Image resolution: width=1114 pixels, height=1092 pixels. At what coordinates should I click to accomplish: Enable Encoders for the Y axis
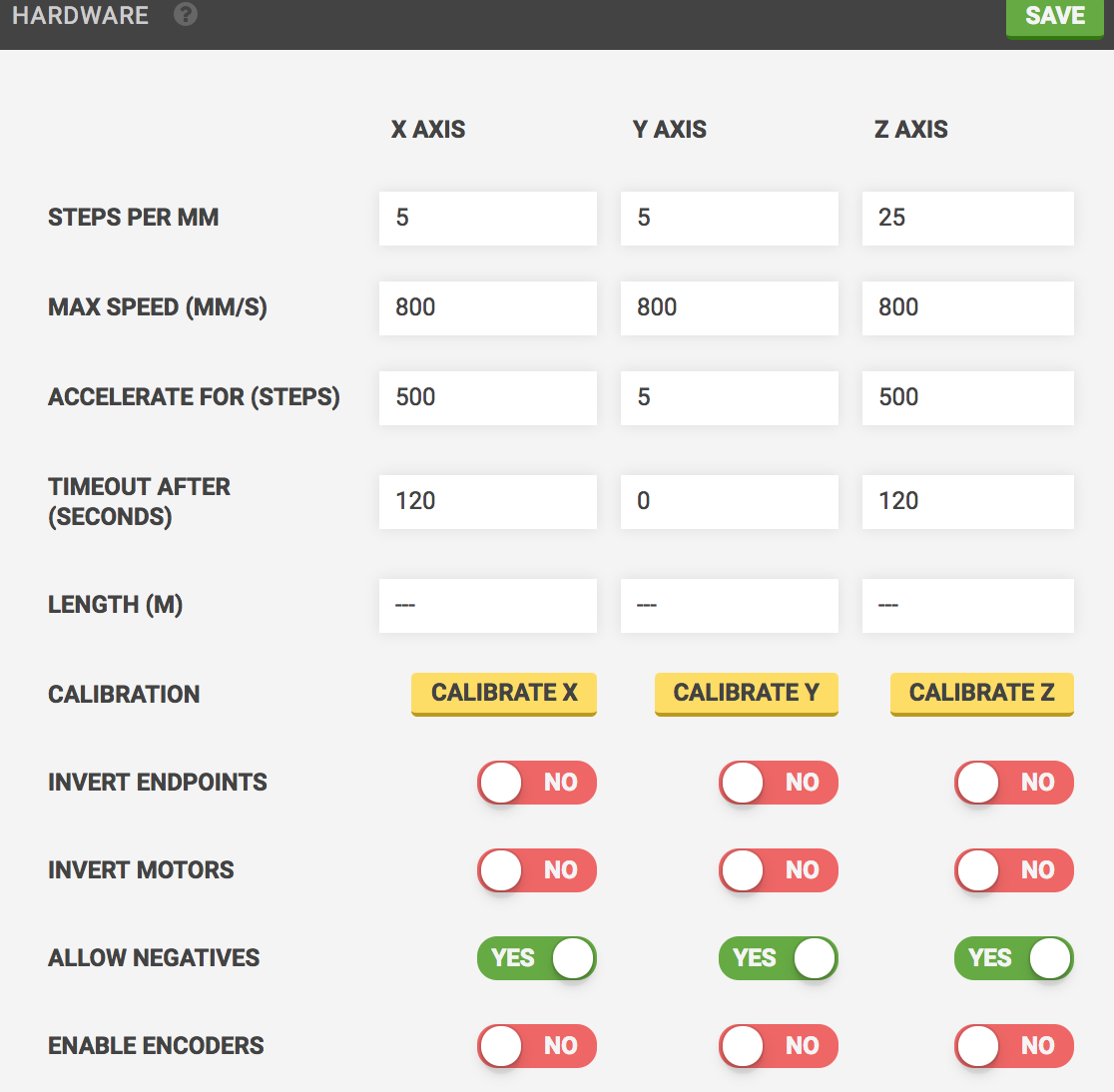click(x=779, y=1046)
